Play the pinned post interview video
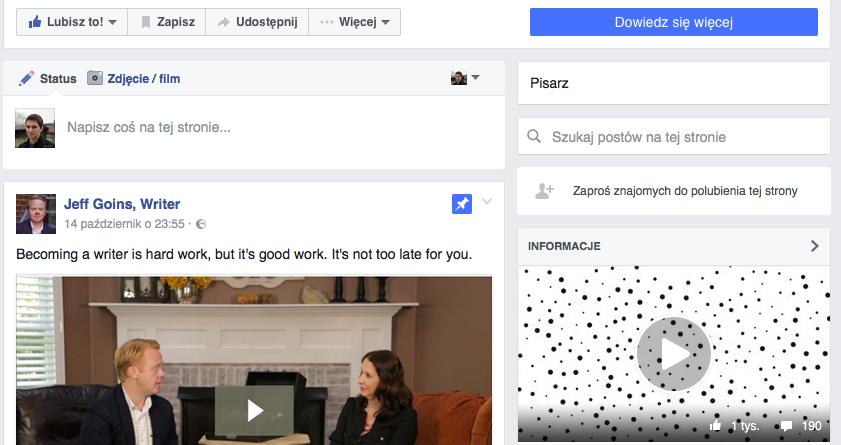This screenshot has height=445, width=841. (x=254, y=411)
